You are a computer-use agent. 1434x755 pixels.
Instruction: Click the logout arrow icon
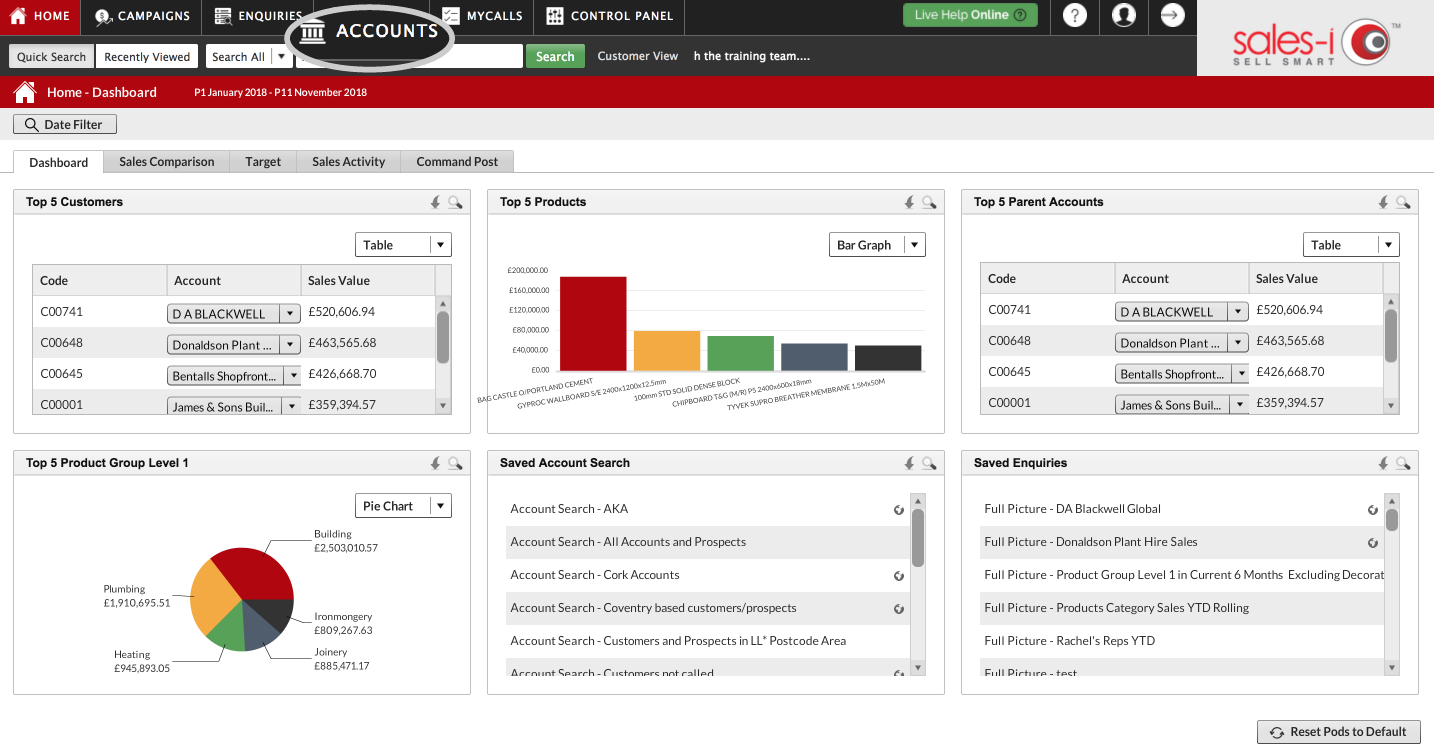(1173, 15)
